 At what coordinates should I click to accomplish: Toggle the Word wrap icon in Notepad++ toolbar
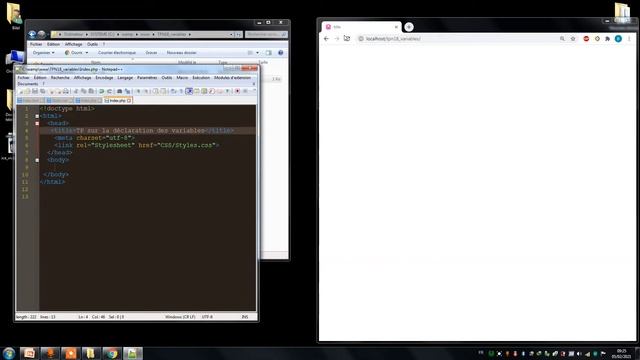tap(173, 91)
